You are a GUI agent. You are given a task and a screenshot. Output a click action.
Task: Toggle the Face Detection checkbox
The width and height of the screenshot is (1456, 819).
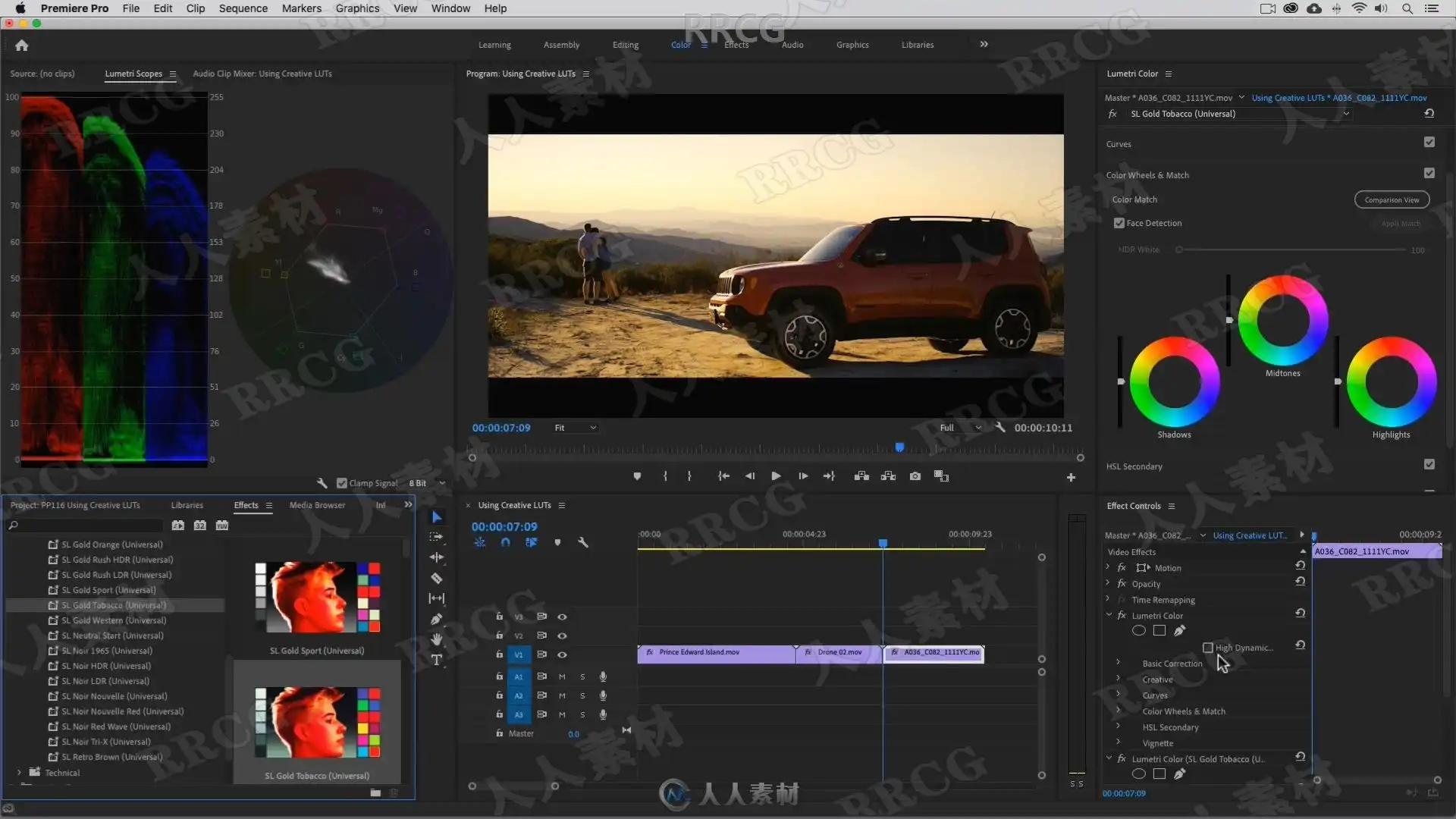tap(1119, 223)
